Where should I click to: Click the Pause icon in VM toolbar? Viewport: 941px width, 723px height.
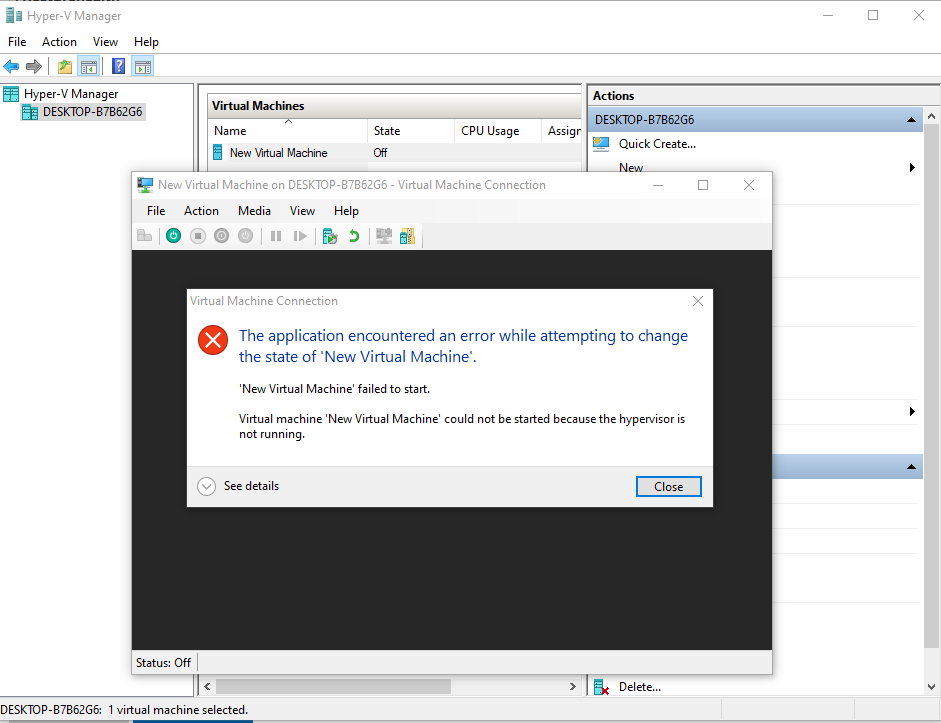(276, 236)
